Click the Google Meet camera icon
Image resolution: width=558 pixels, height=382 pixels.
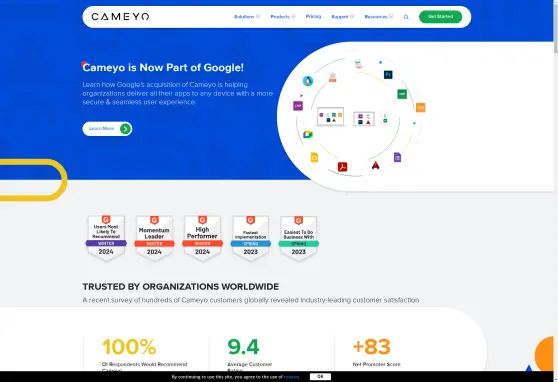point(308,134)
